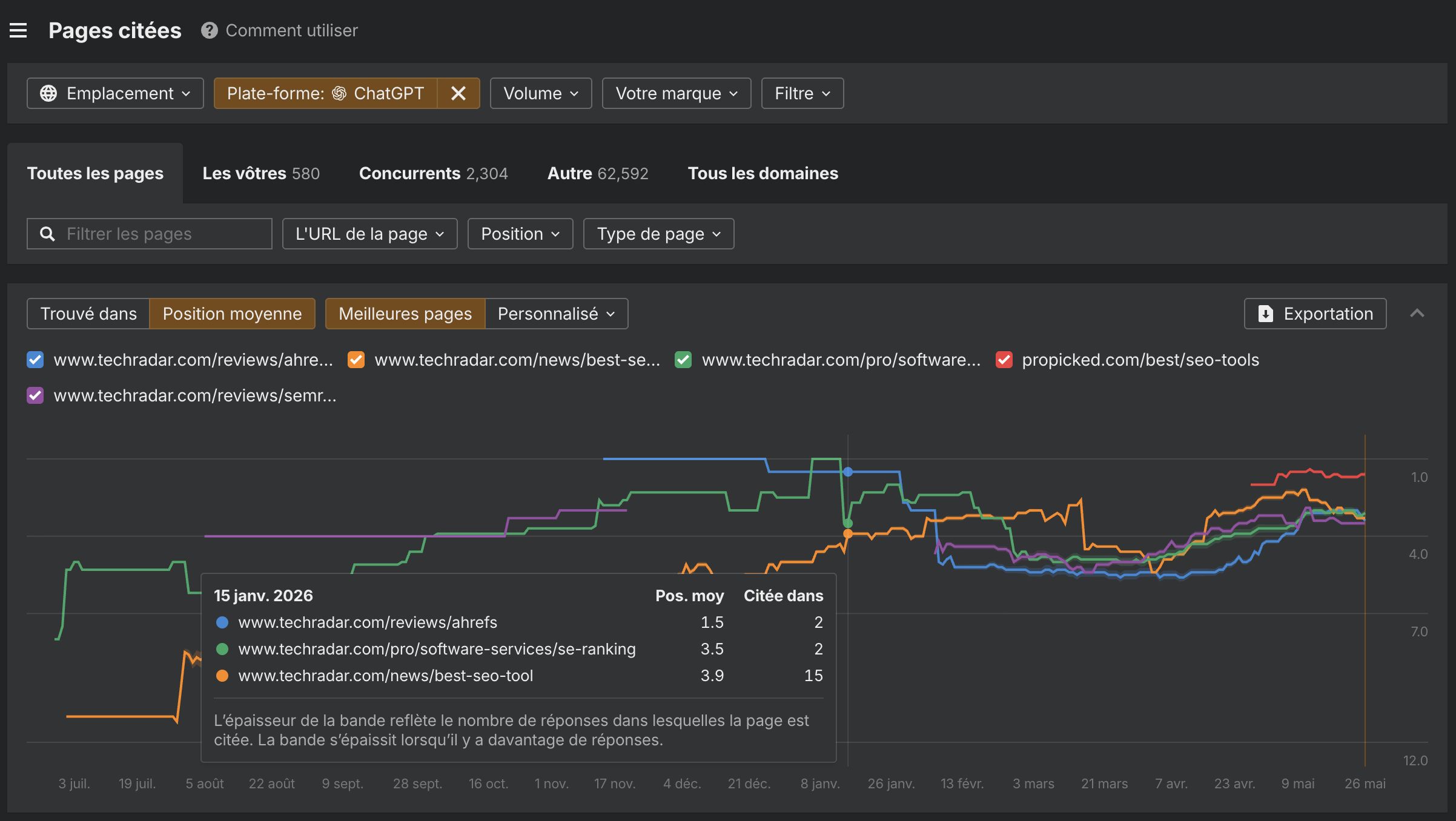Focus the Filtrer les pages search field
1456x821 pixels.
pos(150,234)
